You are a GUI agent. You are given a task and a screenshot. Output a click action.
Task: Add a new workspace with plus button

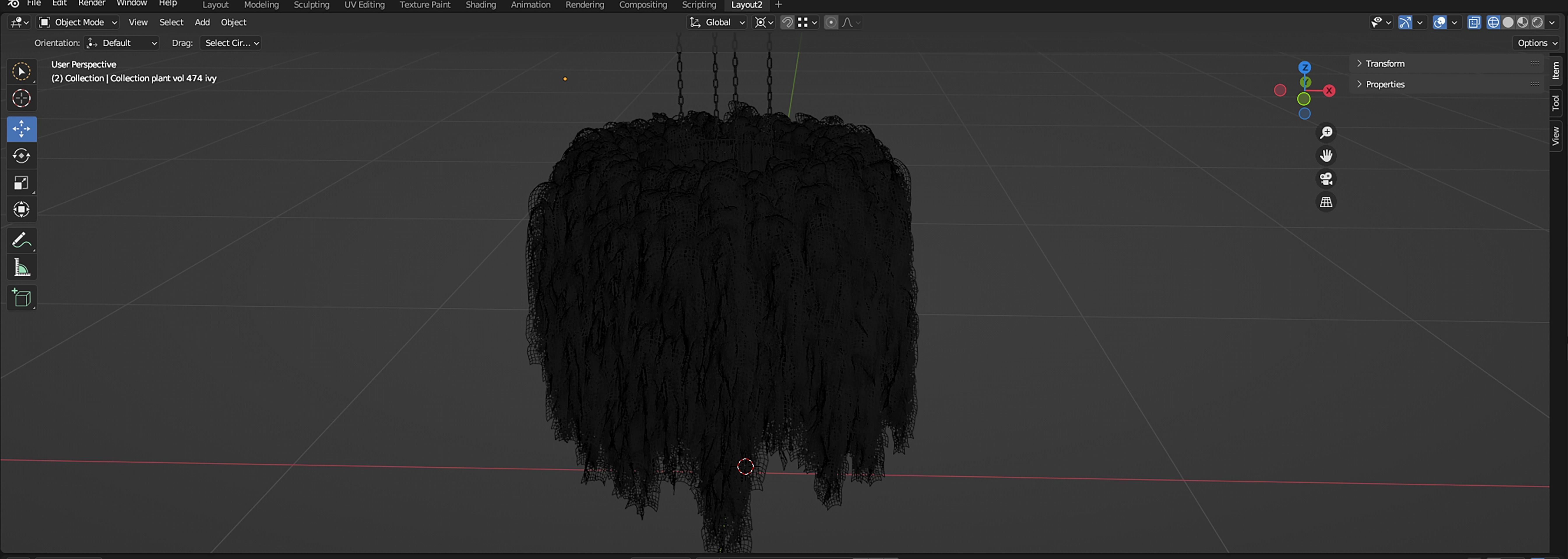tap(778, 5)
